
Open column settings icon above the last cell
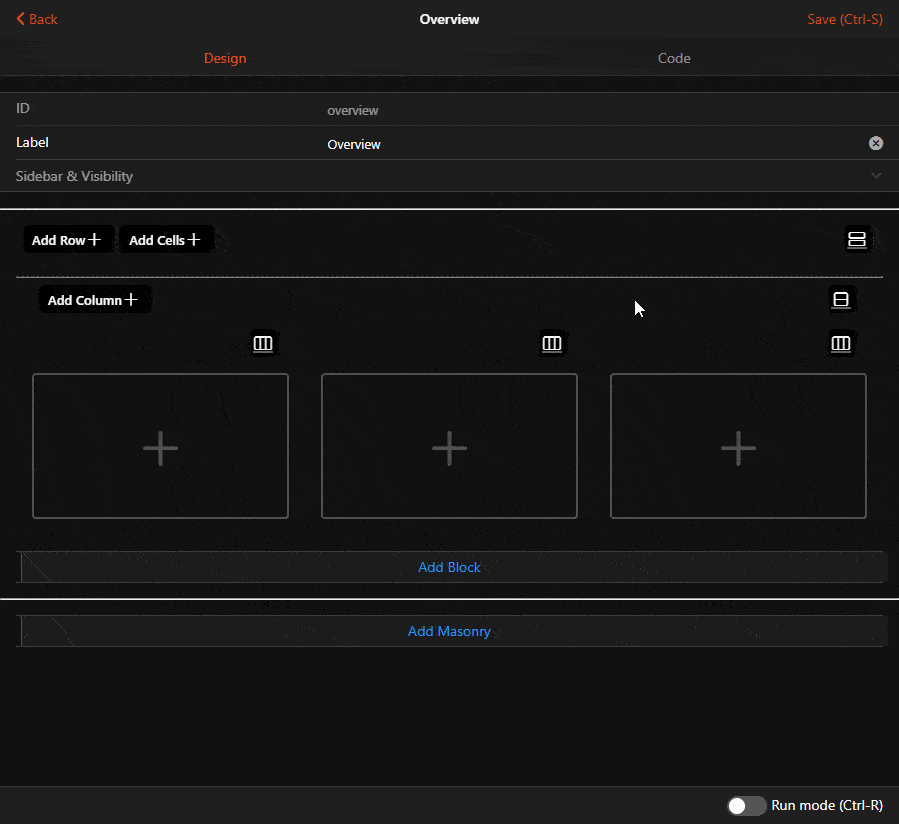click(841, 343)
